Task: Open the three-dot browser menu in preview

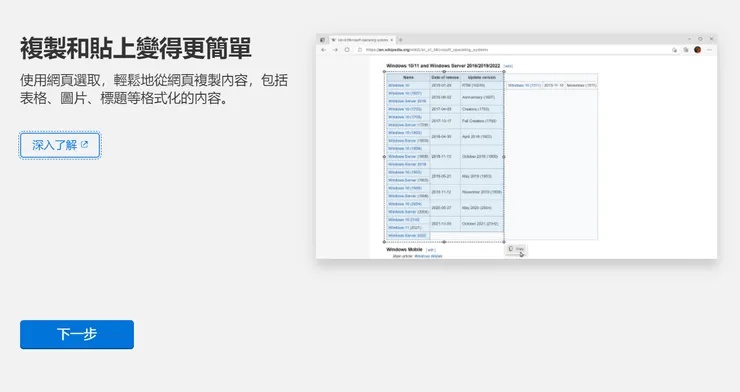Action: pyautogui.click(x=709, y=50)
